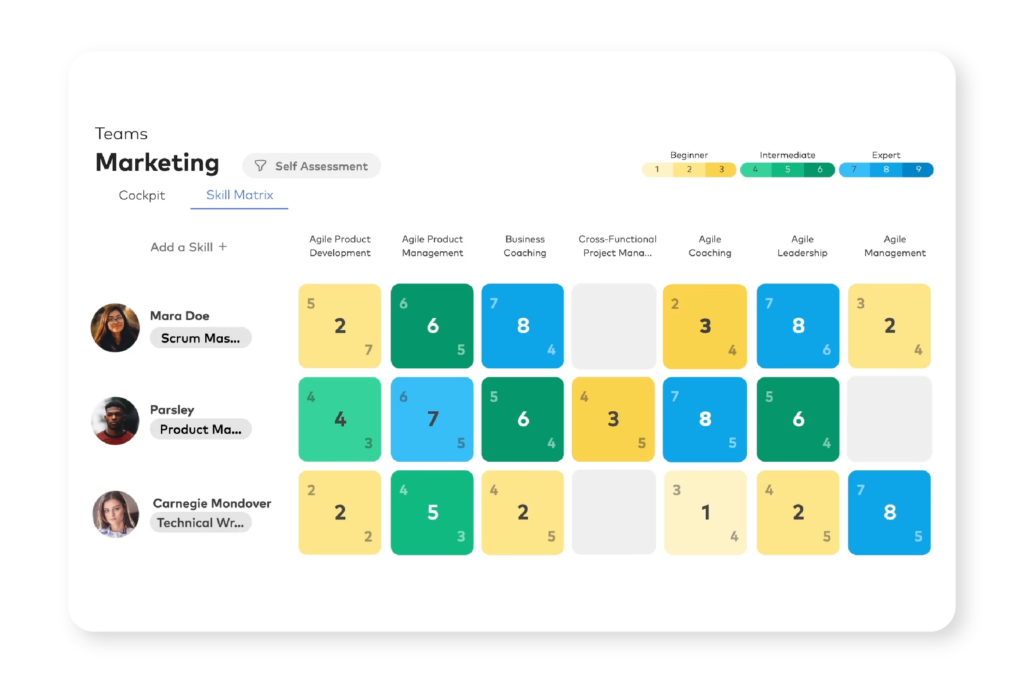This screenshot has height=683, width=1024.
Task: Select the Skill Matrix tab
Action: [x=239, y=195]
